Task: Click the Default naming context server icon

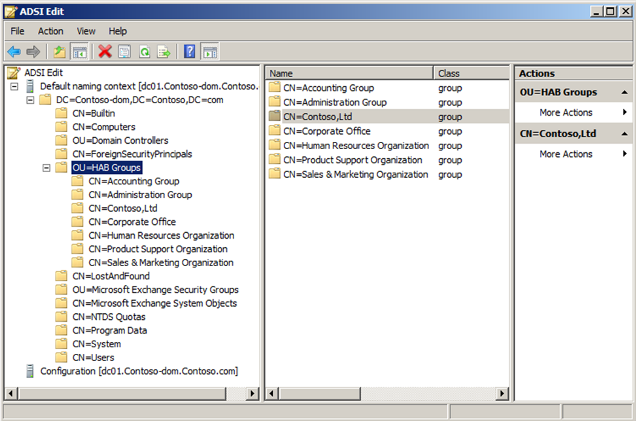Action: pyautogui.click(x=30, y=86)
